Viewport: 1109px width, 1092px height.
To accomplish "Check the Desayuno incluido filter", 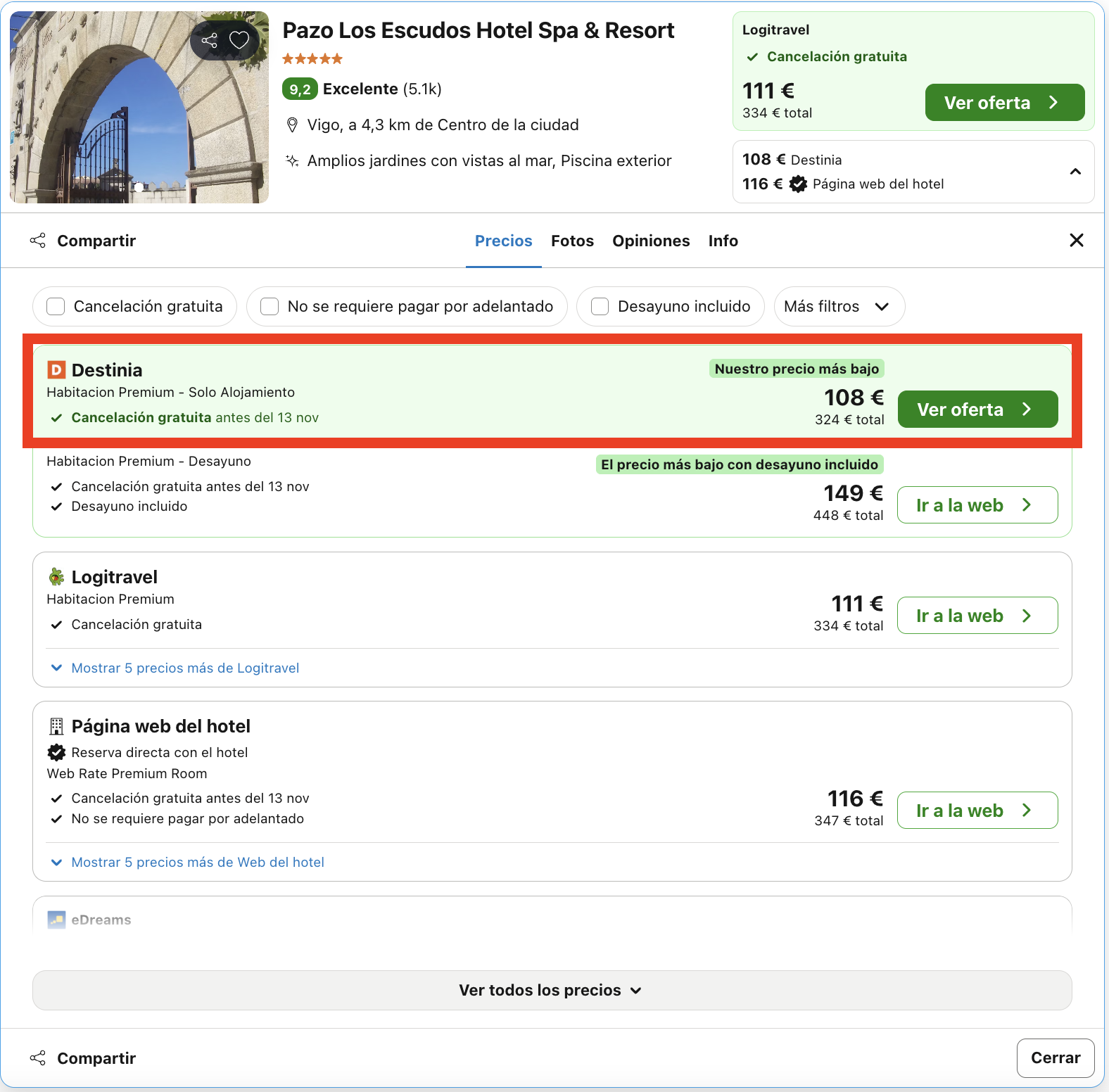I will click(x=600, y=307).
